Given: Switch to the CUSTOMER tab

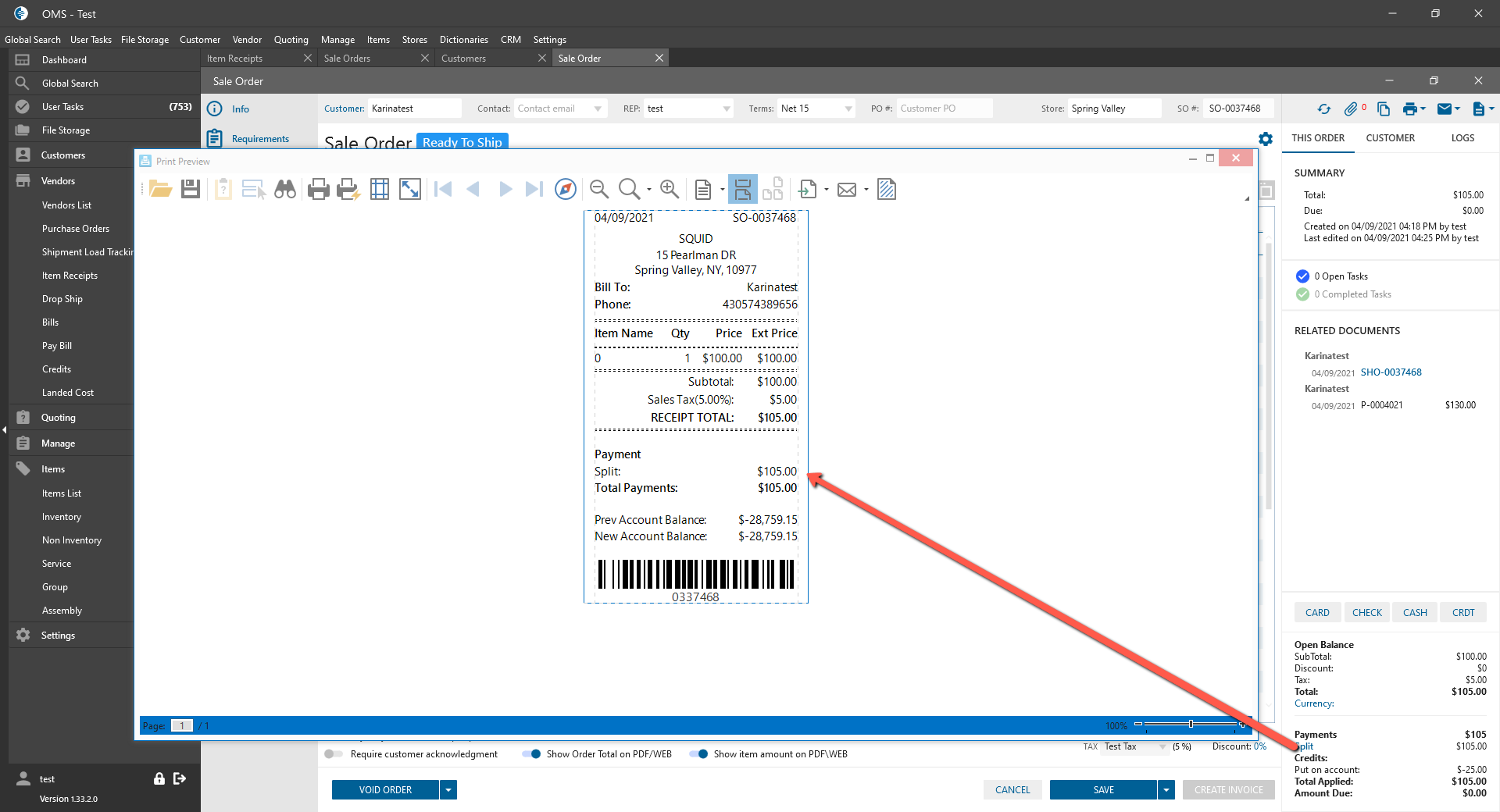Looking at the screenshot, I should coord(1390,138).
